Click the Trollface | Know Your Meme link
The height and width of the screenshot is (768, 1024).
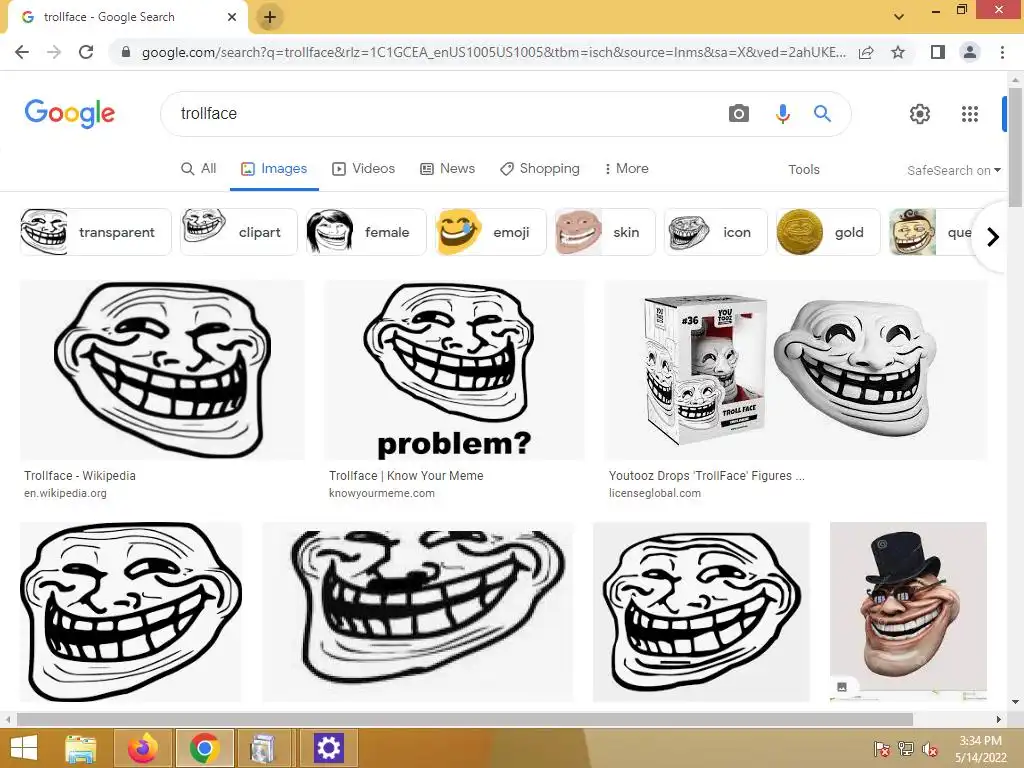[406, 475]
